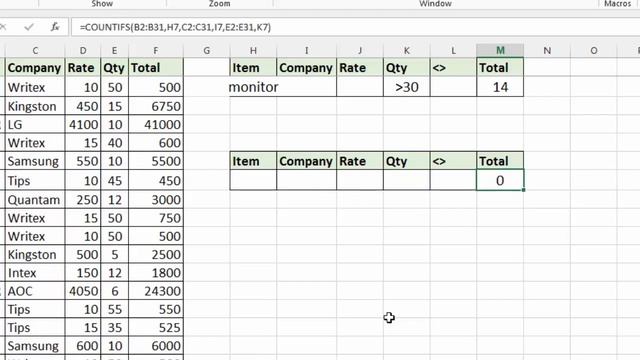Click inside the COUNTIFS formula bar
This screenshot has width=640, height=360.
coord(355,27)
